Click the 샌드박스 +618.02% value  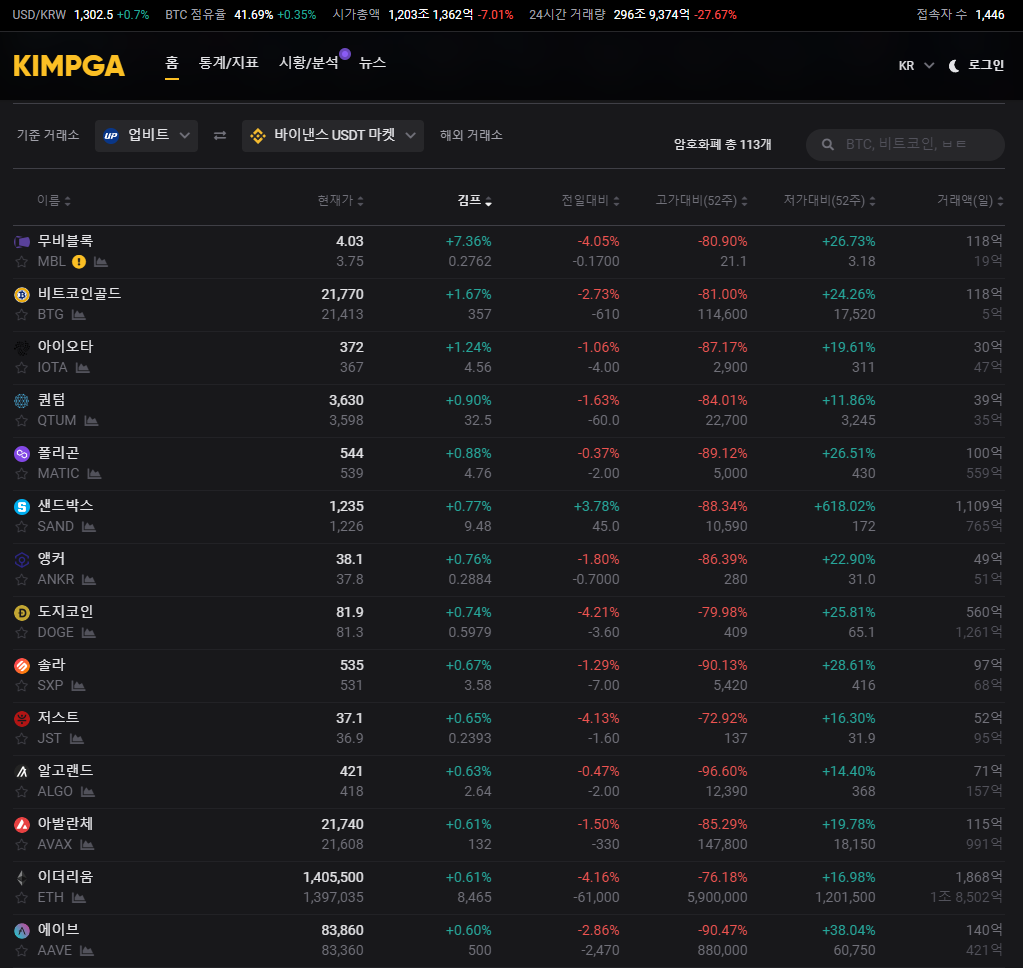[x=844, y=506]
